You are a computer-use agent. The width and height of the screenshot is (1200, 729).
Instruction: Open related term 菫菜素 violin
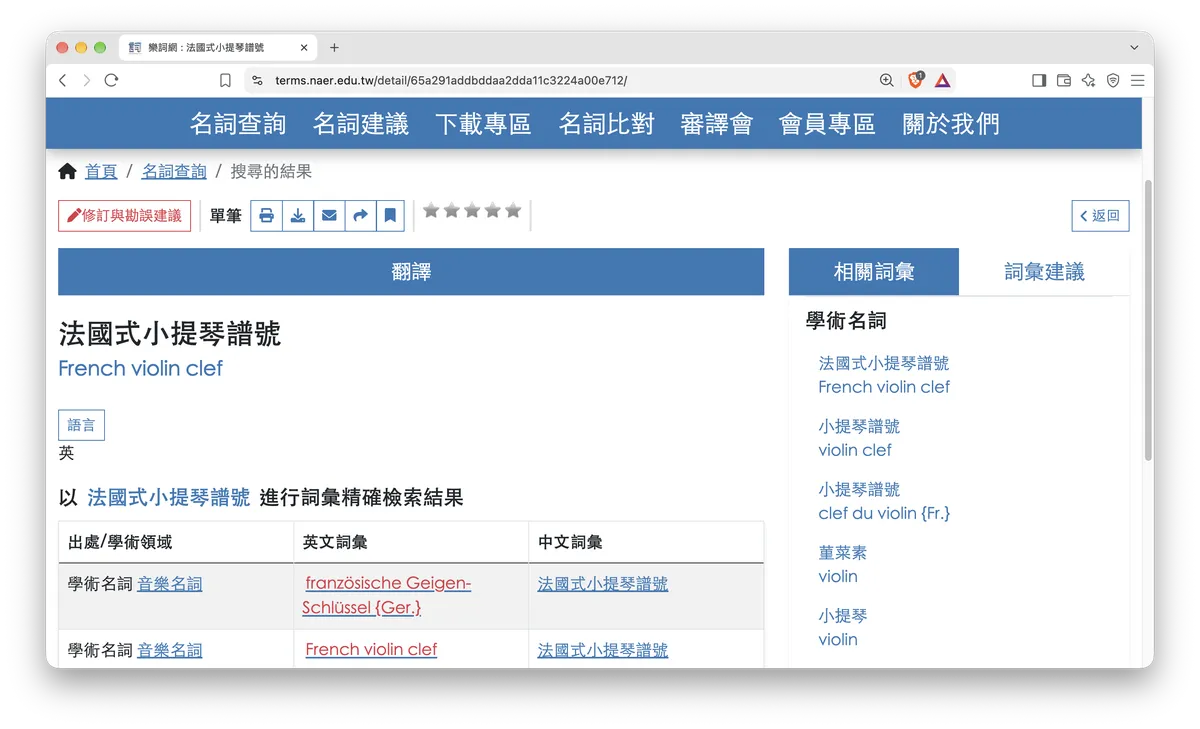coord(843,564)
